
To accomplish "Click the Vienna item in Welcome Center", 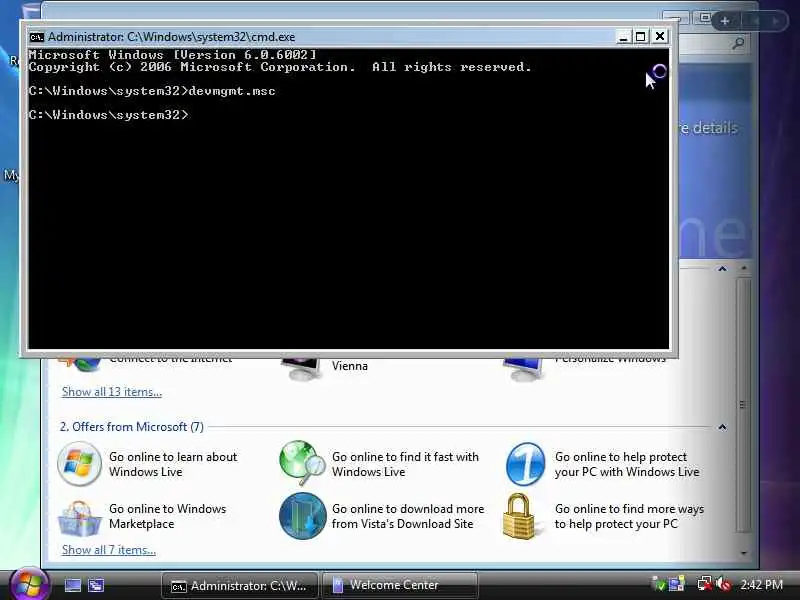I will (x=350, y=366).
